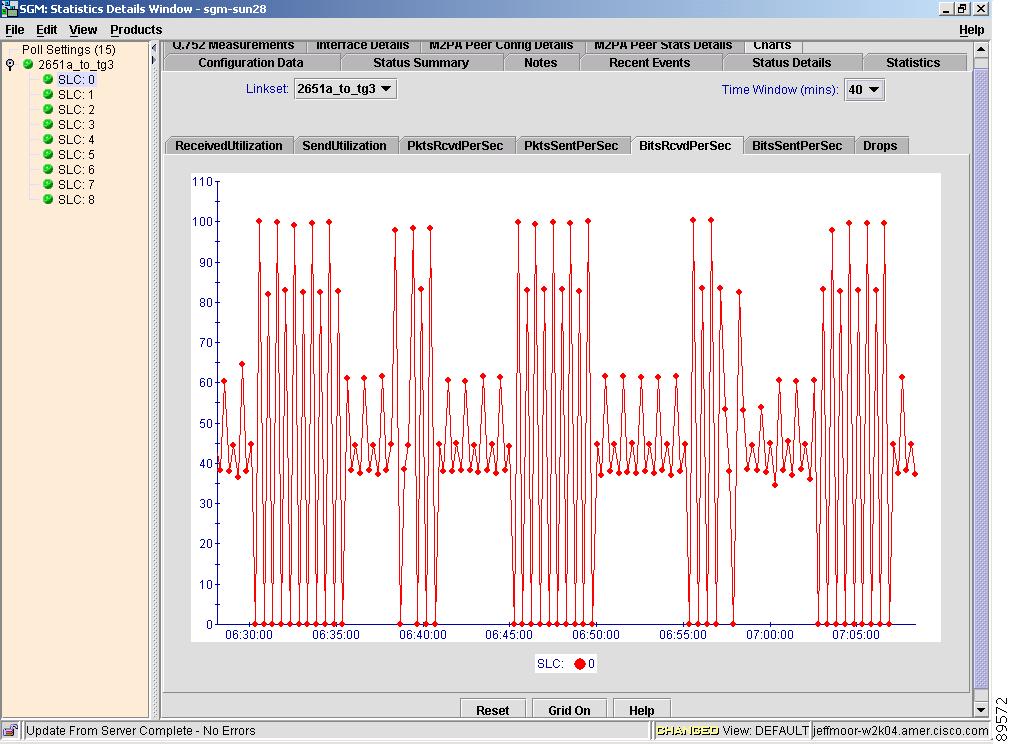Click the red SLC 0 legend marker
Viewport: 1011px width, 744px height.
[x=579, y=664]
